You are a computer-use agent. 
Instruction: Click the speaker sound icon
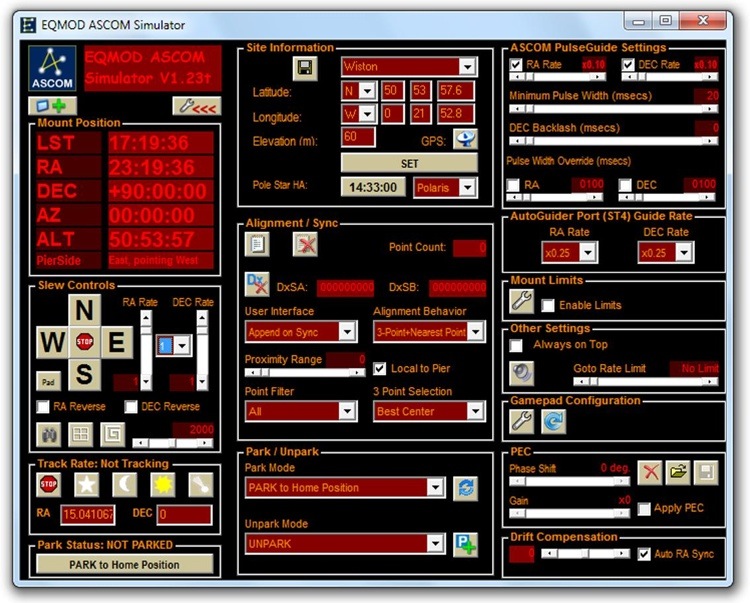point(521,373)
